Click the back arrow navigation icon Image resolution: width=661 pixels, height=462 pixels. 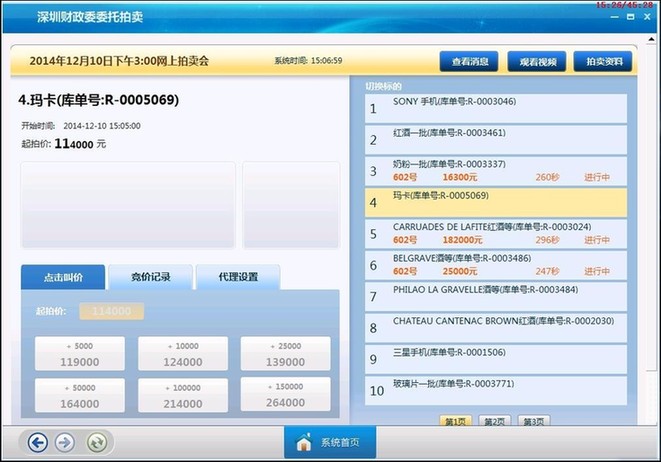click(38, 442)
